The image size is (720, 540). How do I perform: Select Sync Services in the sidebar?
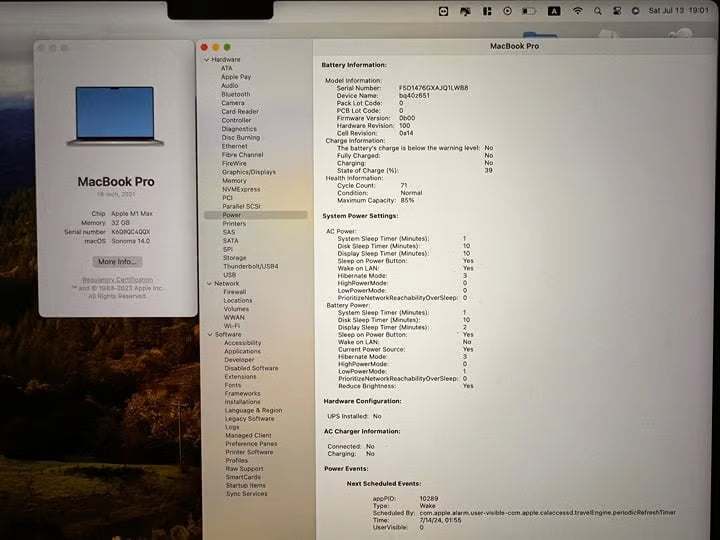coord(247,494)
